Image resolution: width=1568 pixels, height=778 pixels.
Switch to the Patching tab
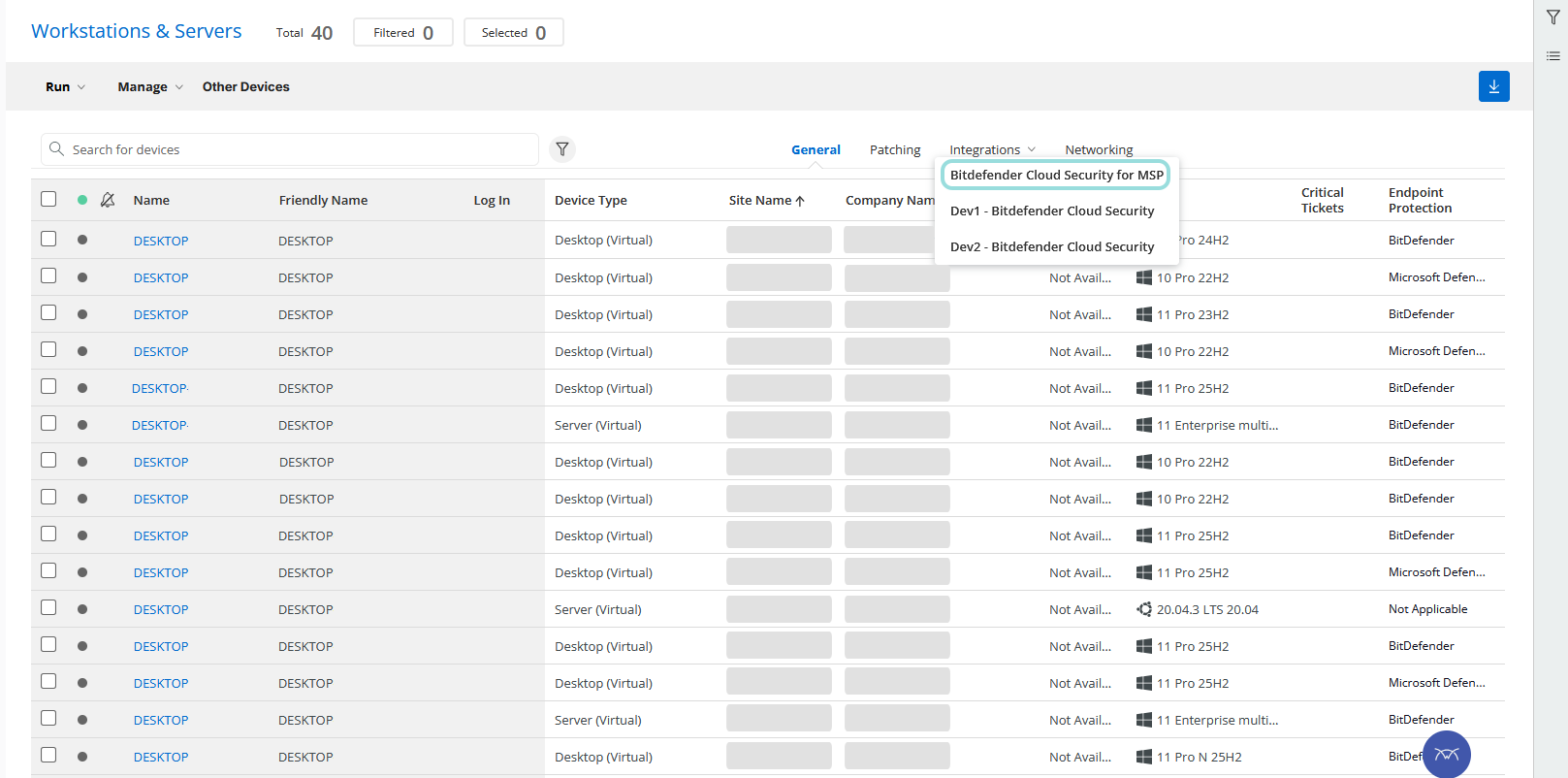[x=895, y=149]
